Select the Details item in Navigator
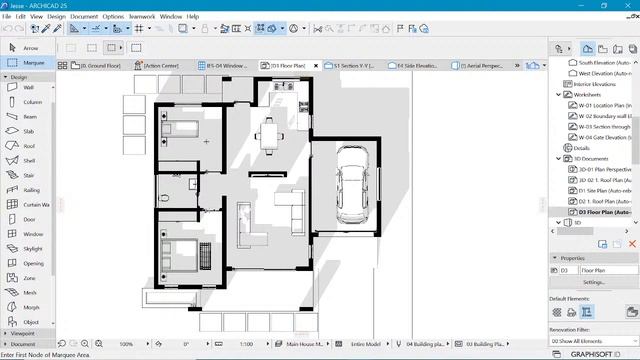 [x=577, y=148]
